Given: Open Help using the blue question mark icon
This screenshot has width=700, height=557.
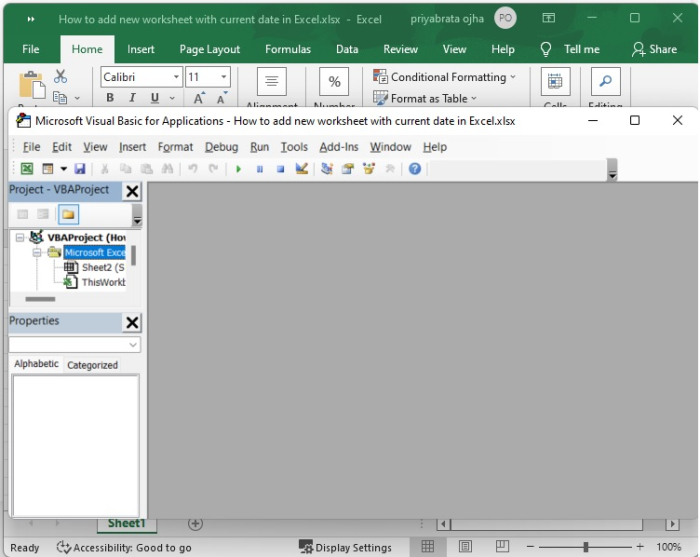Looking at the screenshot, I should (414, 169).
